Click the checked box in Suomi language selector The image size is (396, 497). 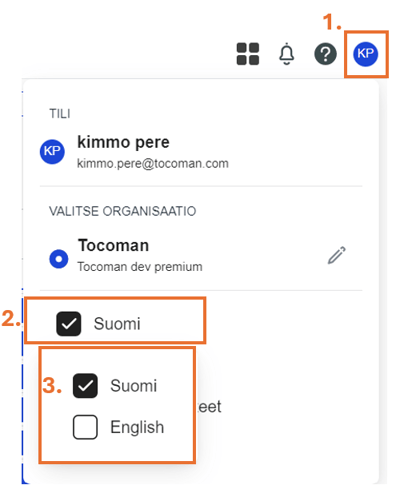(x=69, y=324)
